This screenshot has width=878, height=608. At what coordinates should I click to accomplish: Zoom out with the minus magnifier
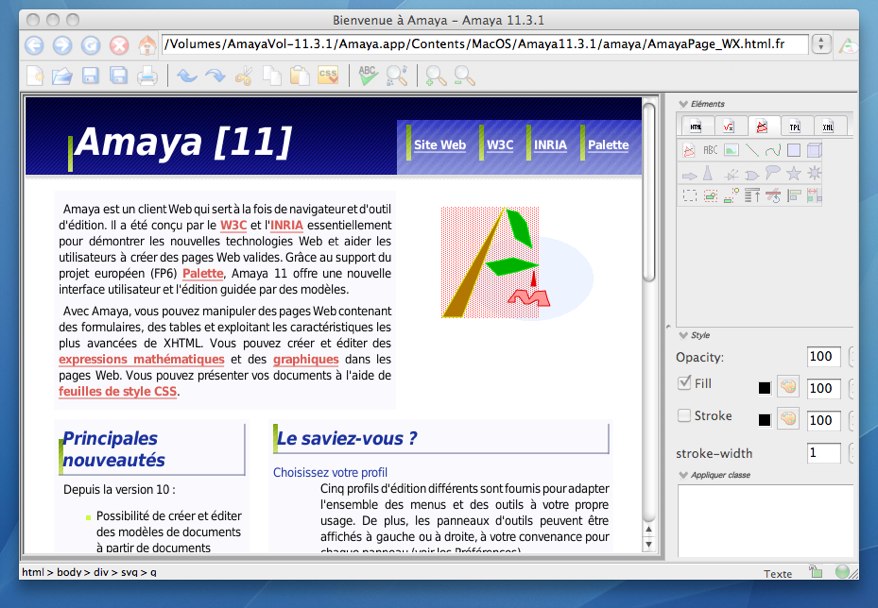coord(464,75)
